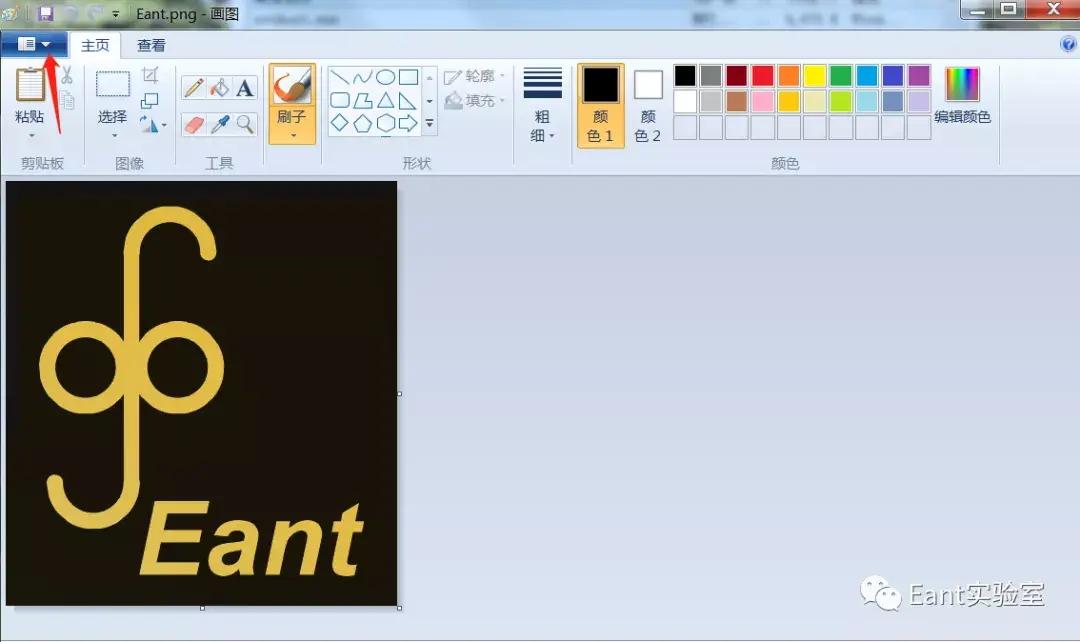The image size is (1080, 642).
Task: Click the Paste clipboard icon
Action: [x=30, y=85]
